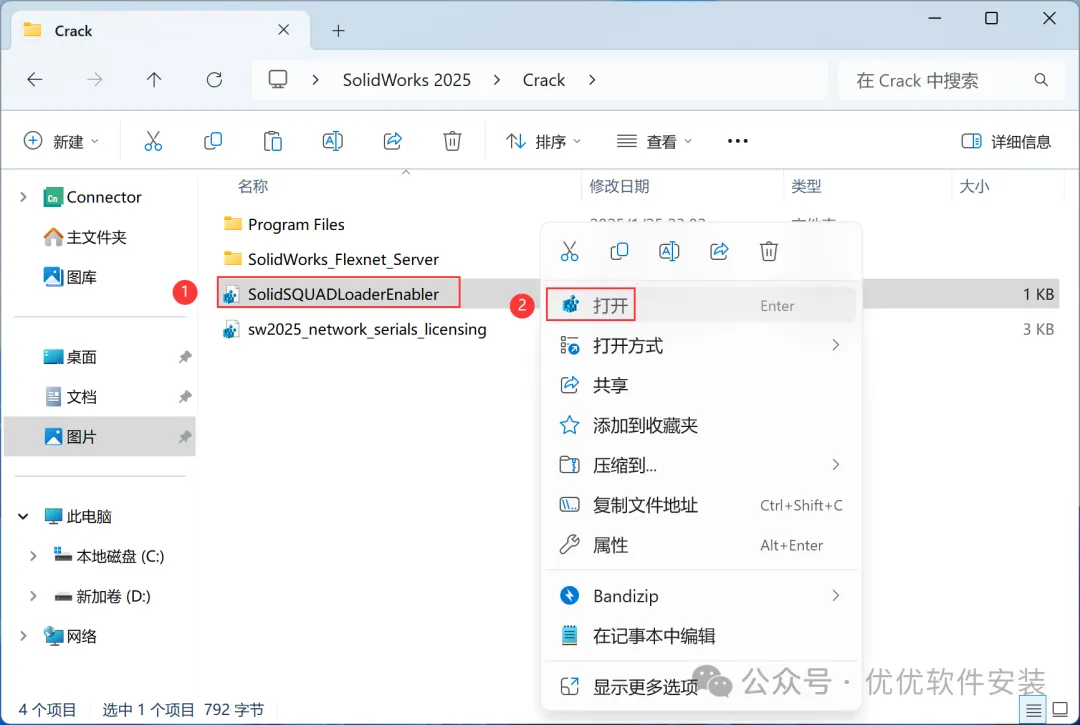The image size is (1080, 725).
Task: Choose 添加到收藏夹 in context menu
Action: [x=700, y=425]
